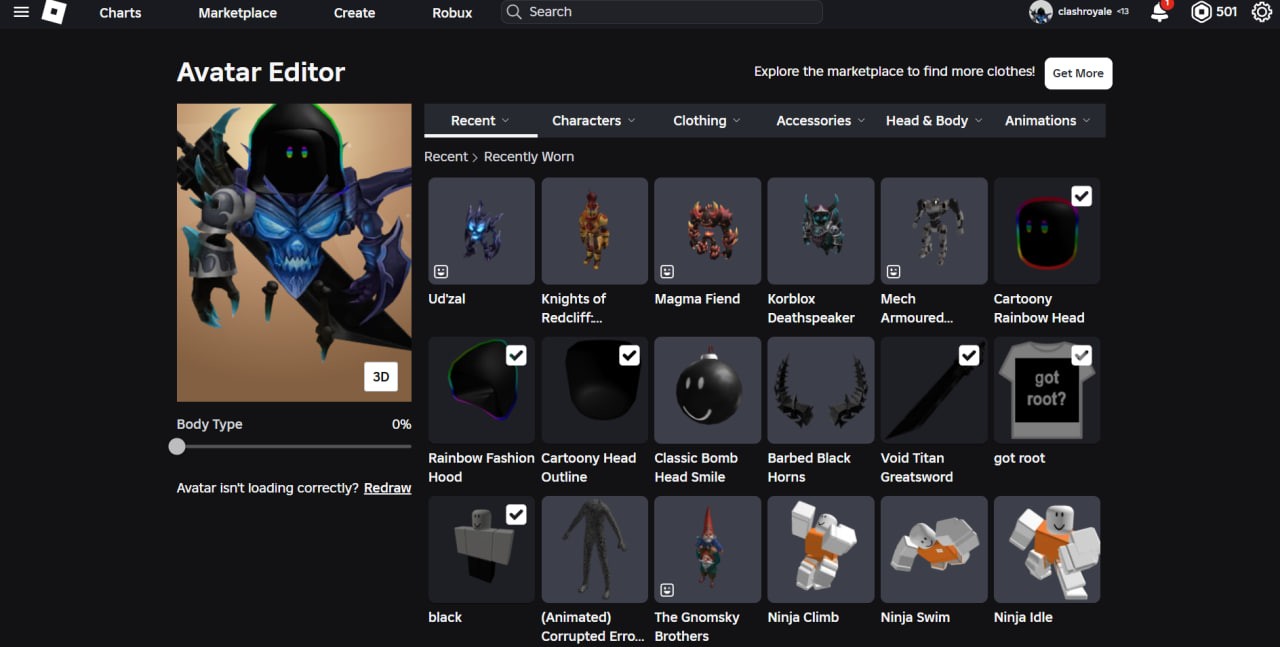Image resolution: width=1280 pixels, height=647 pixels.
Task: Uncheck the Cartoony Rainbow Head checkmark
Action: (1081, 196)
